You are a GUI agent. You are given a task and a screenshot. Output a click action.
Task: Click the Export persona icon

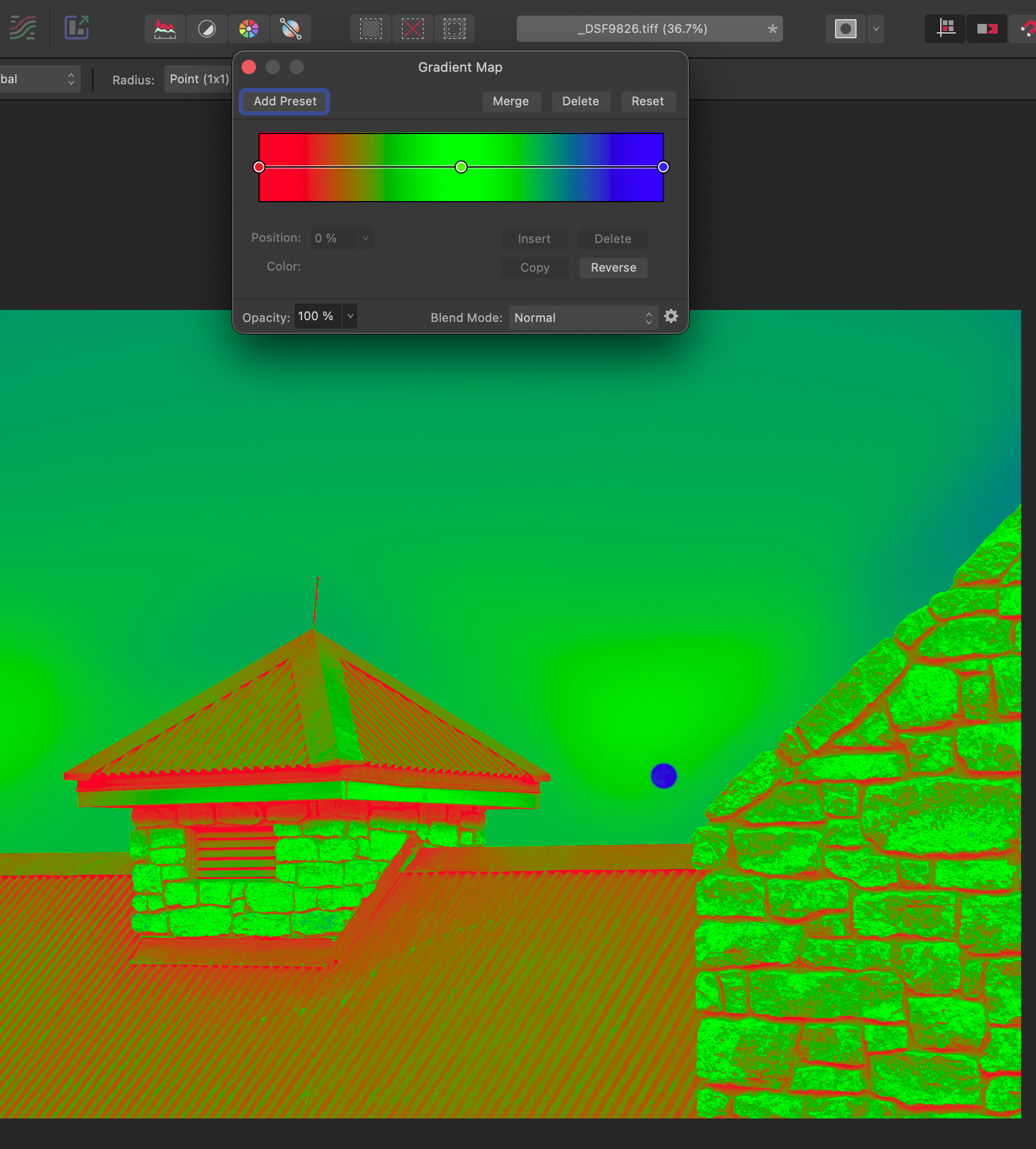(x=77, y=28)
